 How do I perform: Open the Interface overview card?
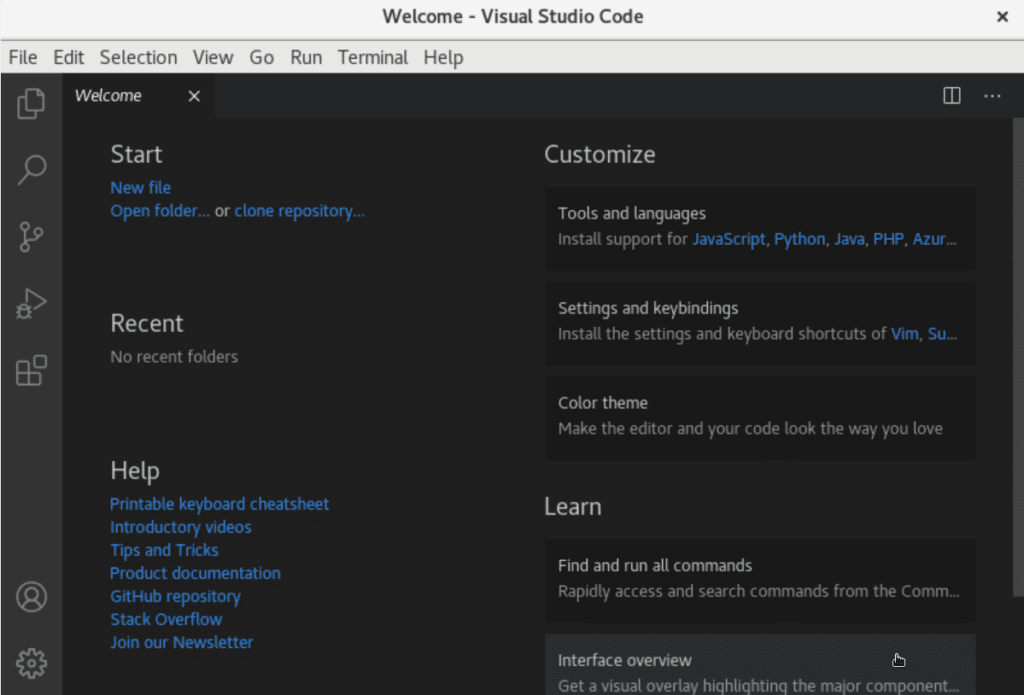click(759, 665)
